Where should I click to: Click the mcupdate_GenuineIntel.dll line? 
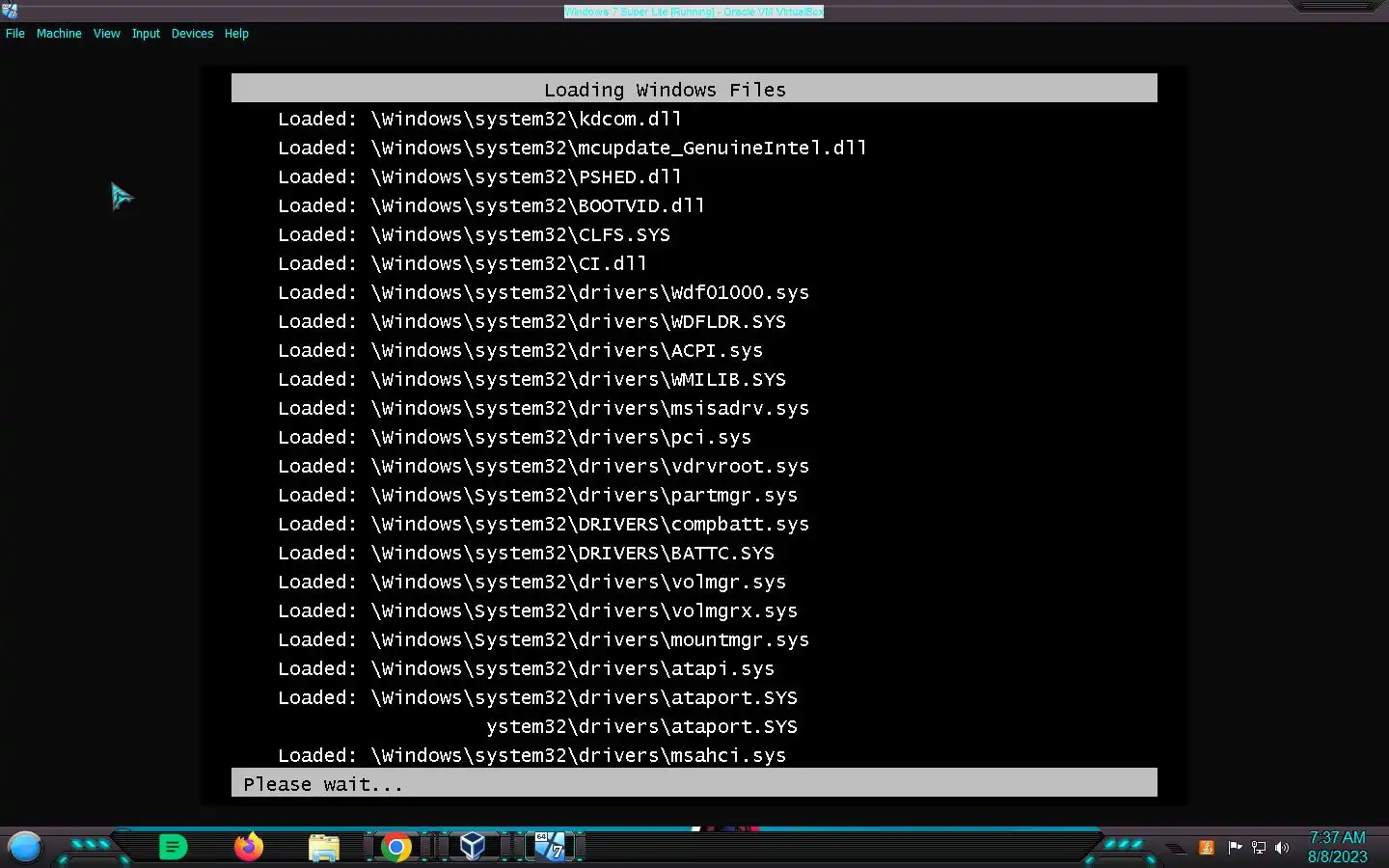tap(572, 148)
